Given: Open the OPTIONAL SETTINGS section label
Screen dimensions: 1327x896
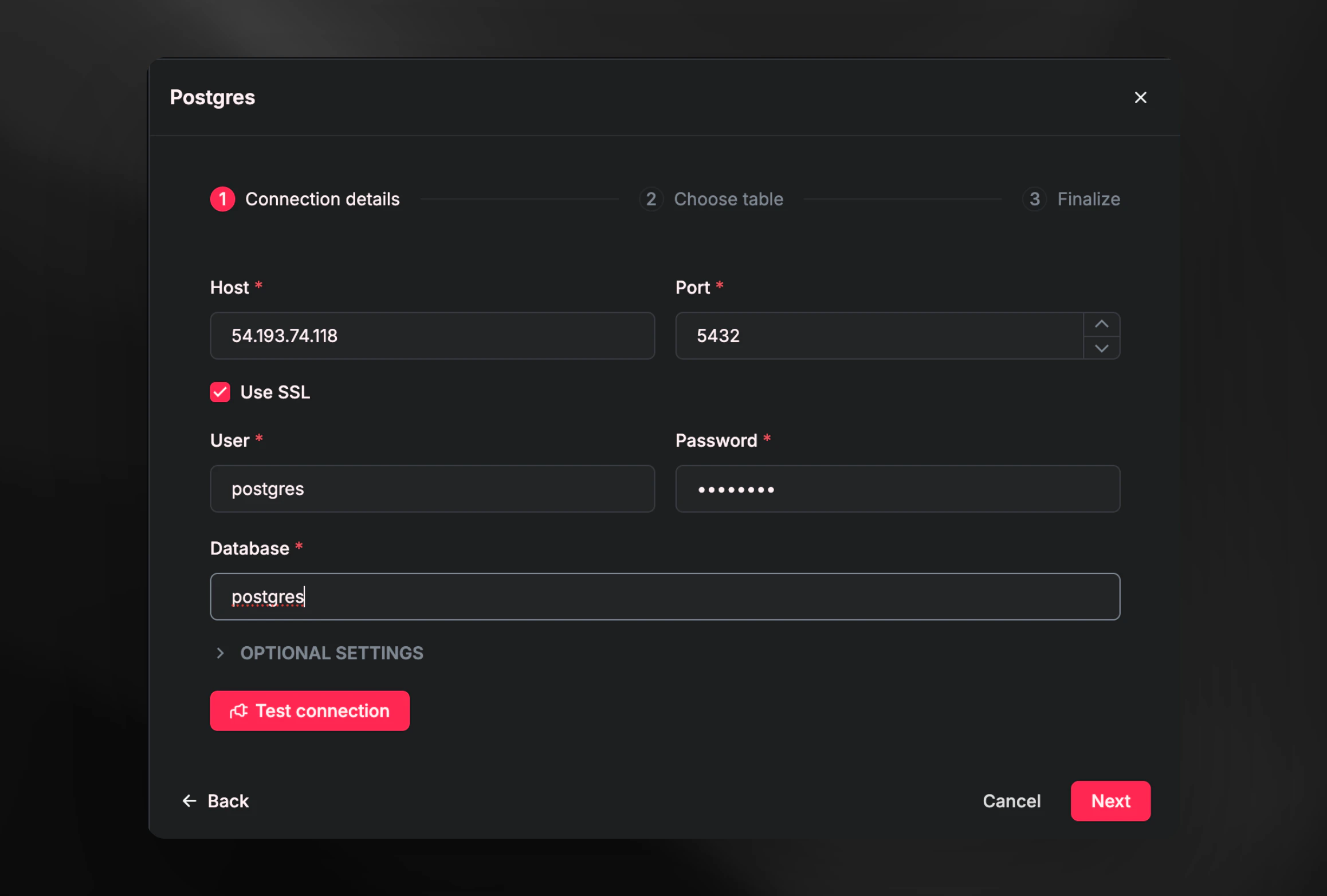Looking at the screenshot, I should pos(332,653).
